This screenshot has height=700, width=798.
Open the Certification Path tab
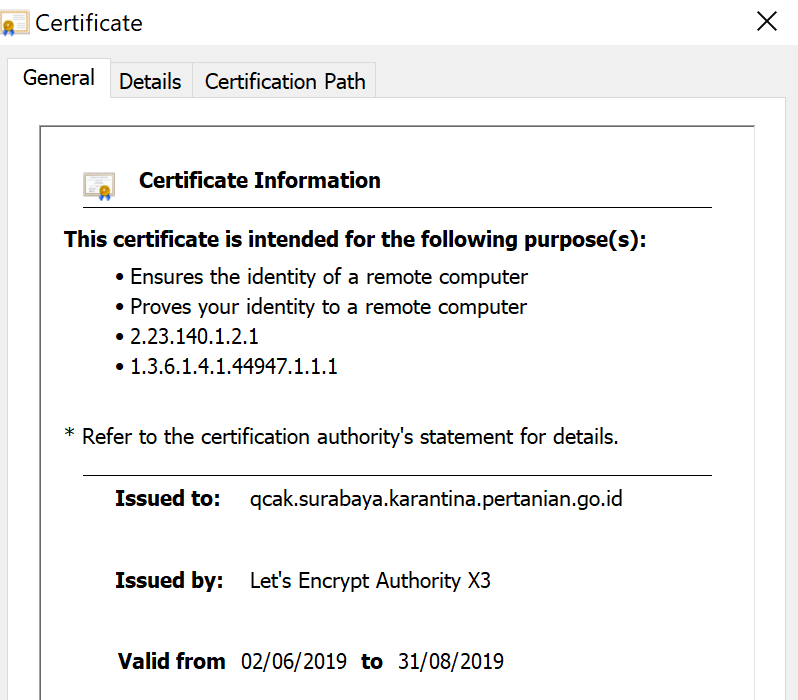(285, 82)
